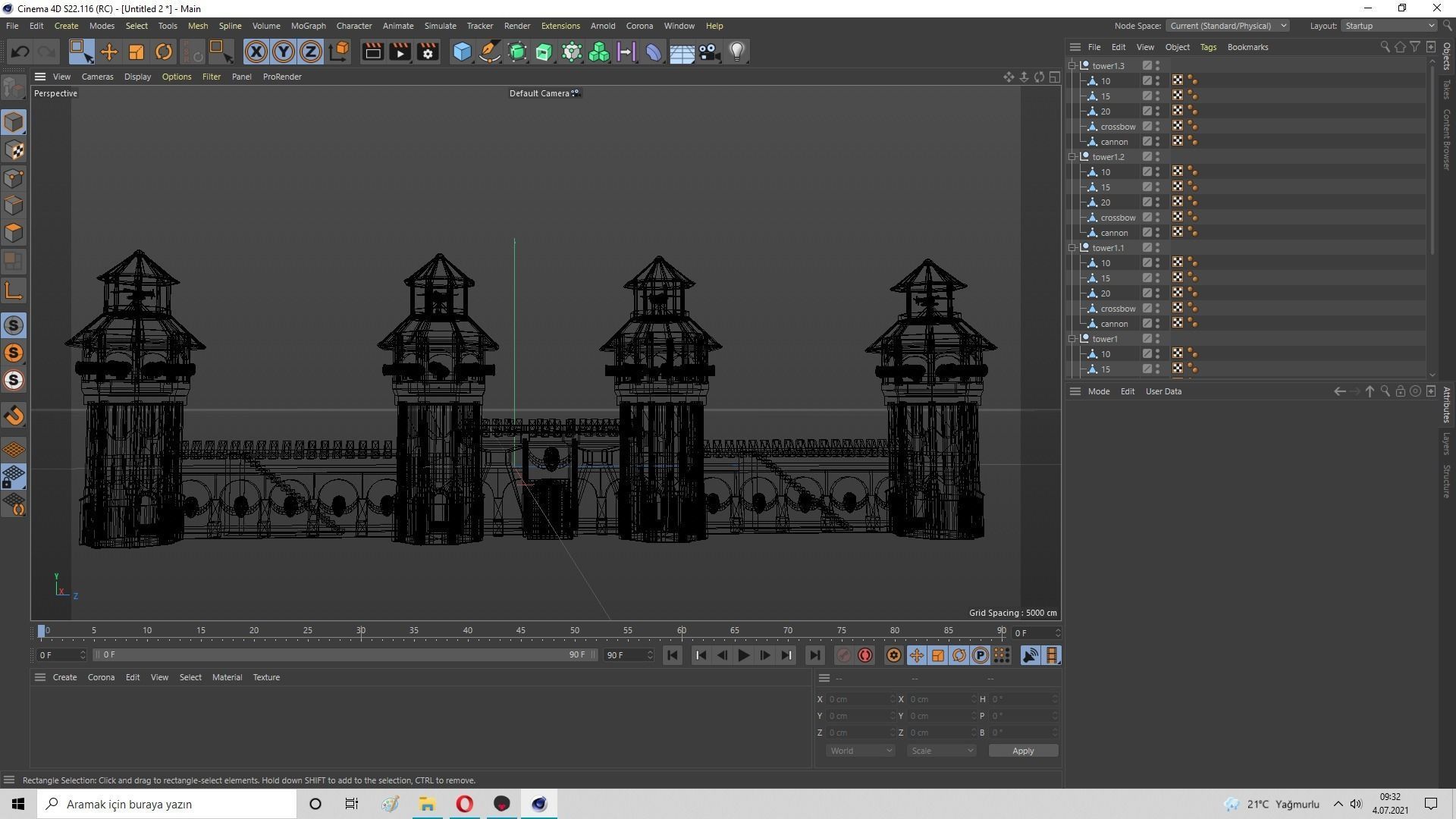1456x819 pixels.
Task: Play the animation forwards
Action: pos(743,655)
